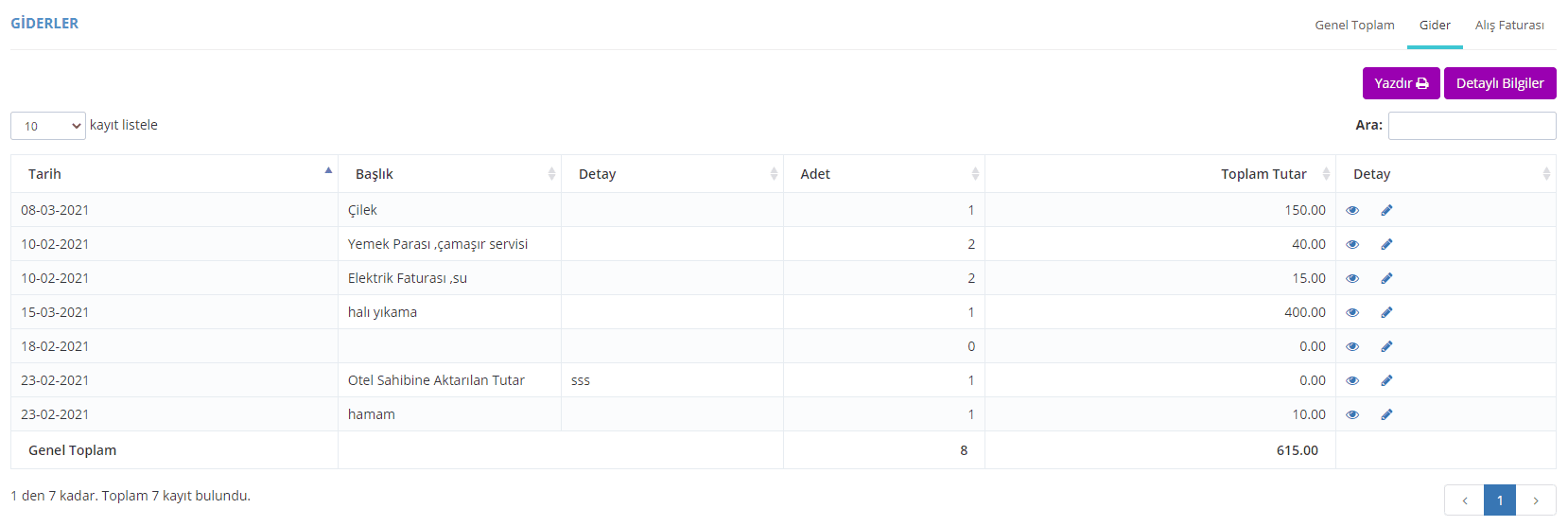This screenshot has width=1568, height=526.
Task: View Yemek Parası ,çamaşır servisi details
Action: point(1352,244)
